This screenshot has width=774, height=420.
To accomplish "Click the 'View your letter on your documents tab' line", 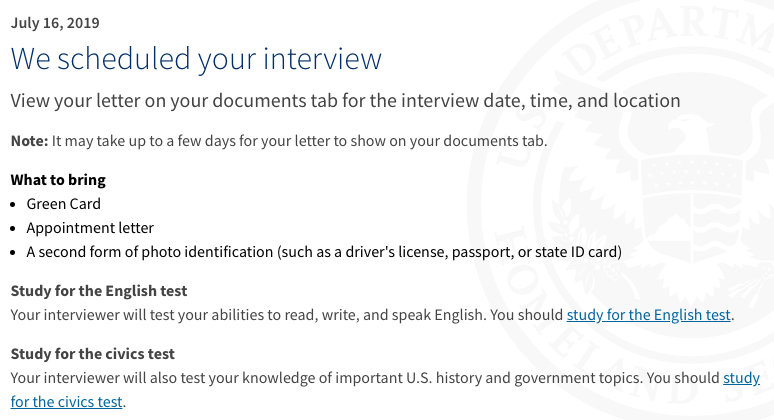I will (x=346, y=101).
